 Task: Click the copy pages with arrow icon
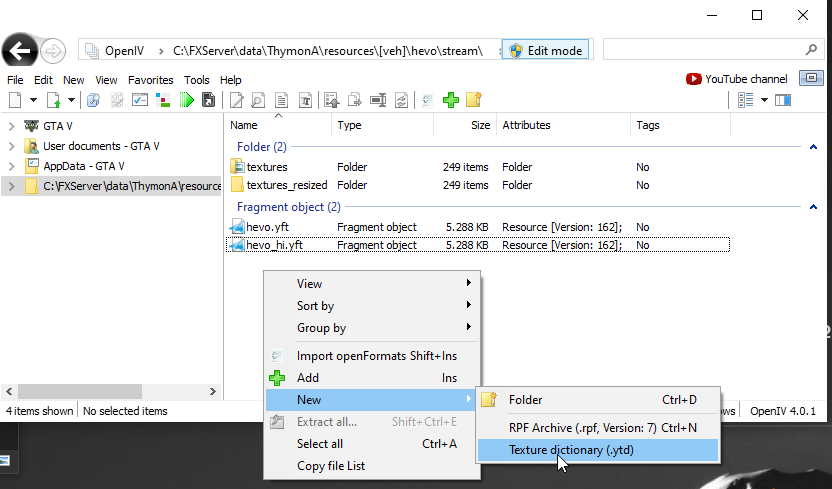tap(355, 100)
